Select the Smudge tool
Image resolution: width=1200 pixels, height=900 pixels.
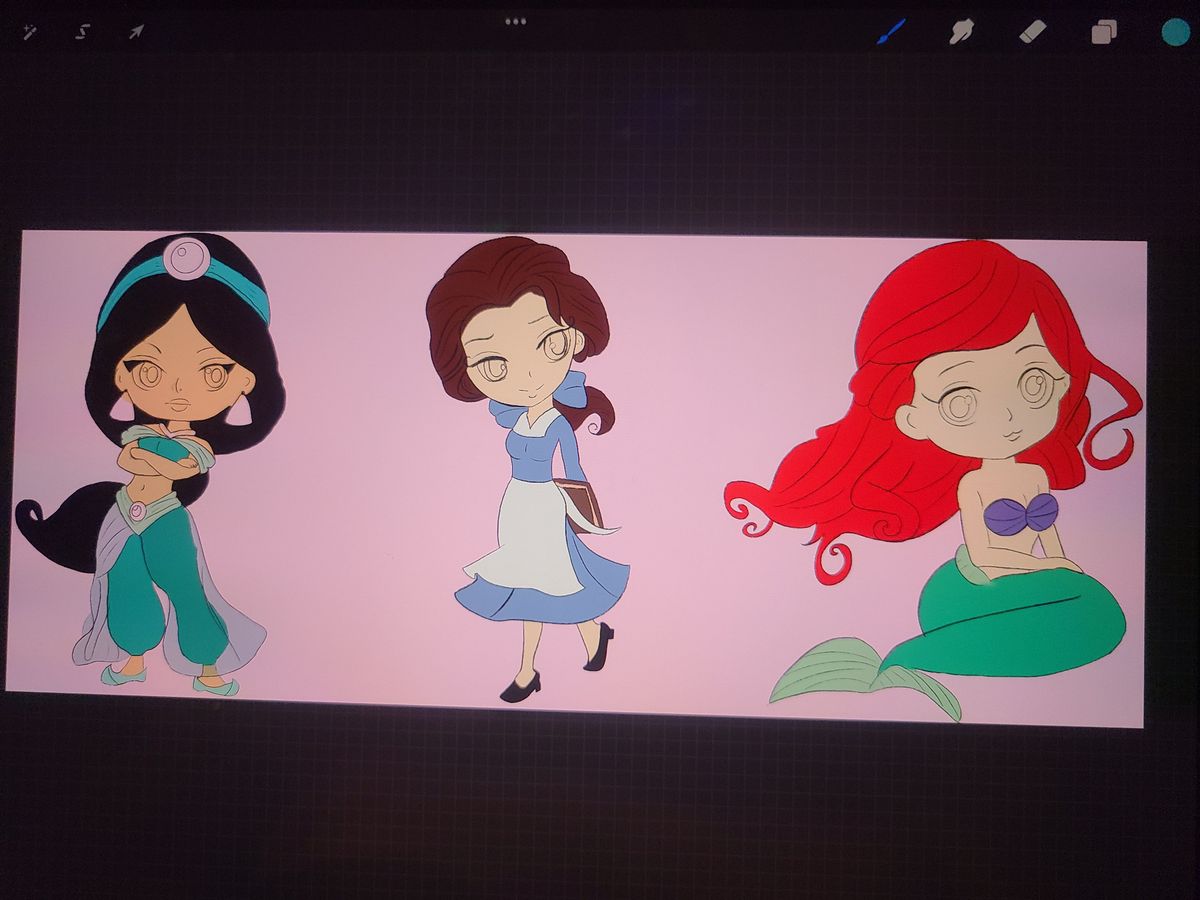pos(961,32)
